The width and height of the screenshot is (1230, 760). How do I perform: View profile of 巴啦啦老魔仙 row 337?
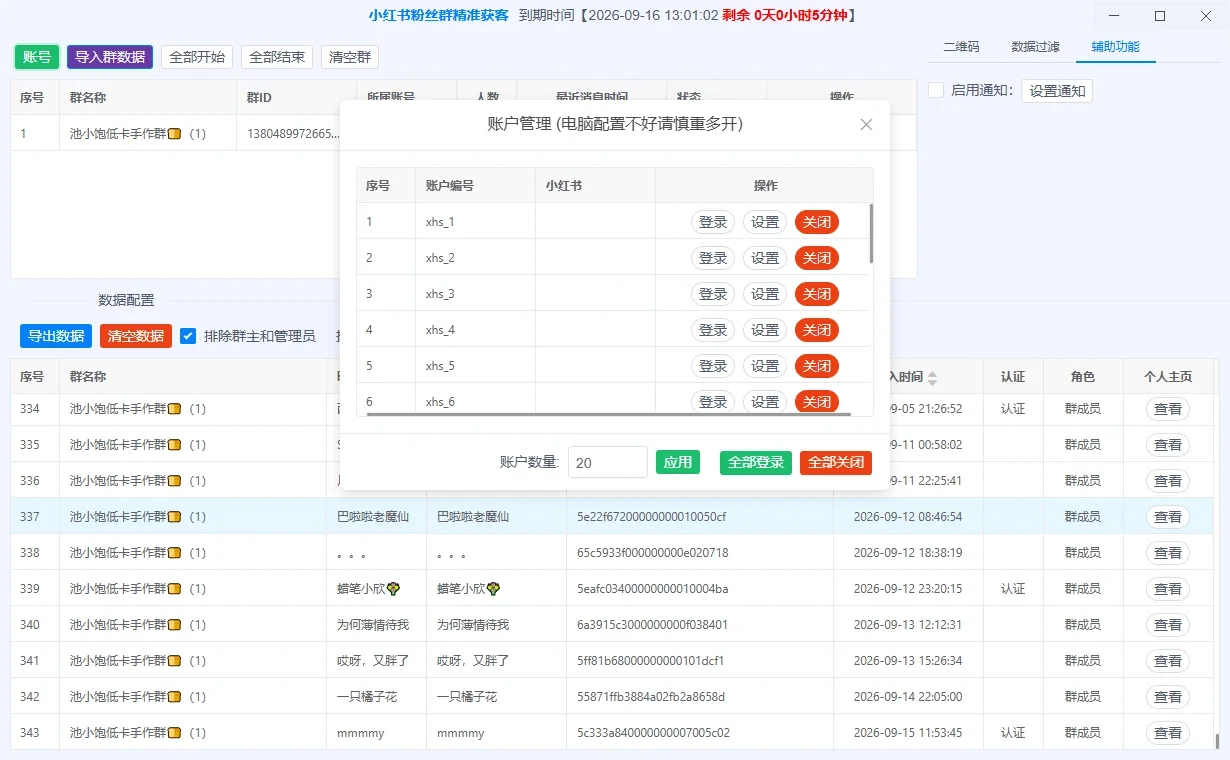point(1168,517)
